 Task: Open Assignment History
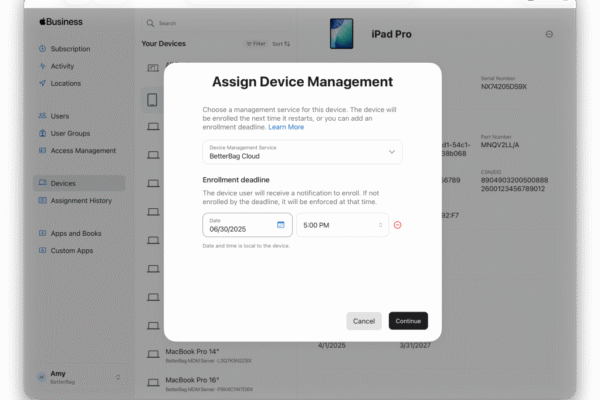(81, 201)
